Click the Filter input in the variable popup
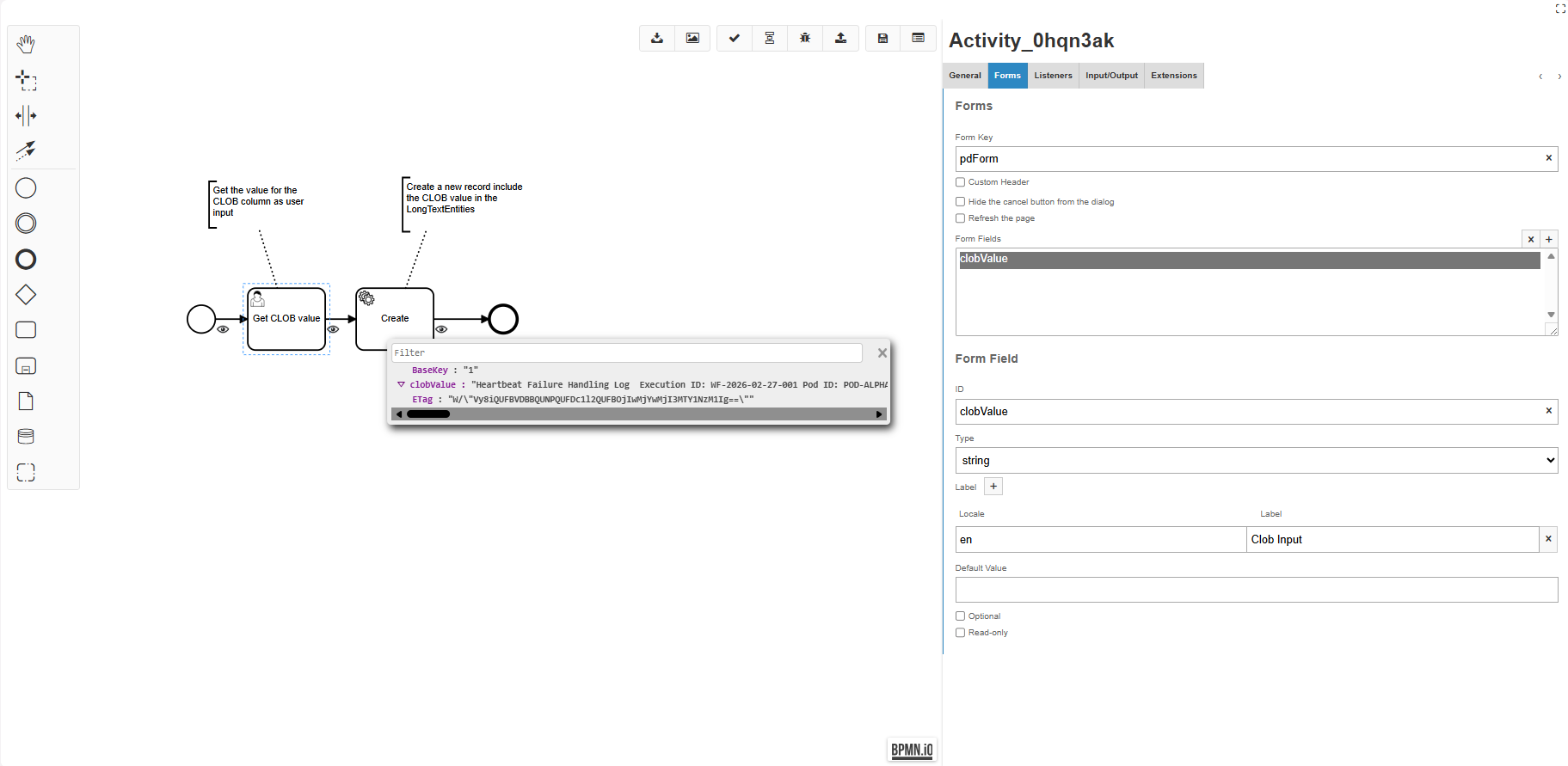The height and width of the screenshot is (766, 1568). point(627,353)
